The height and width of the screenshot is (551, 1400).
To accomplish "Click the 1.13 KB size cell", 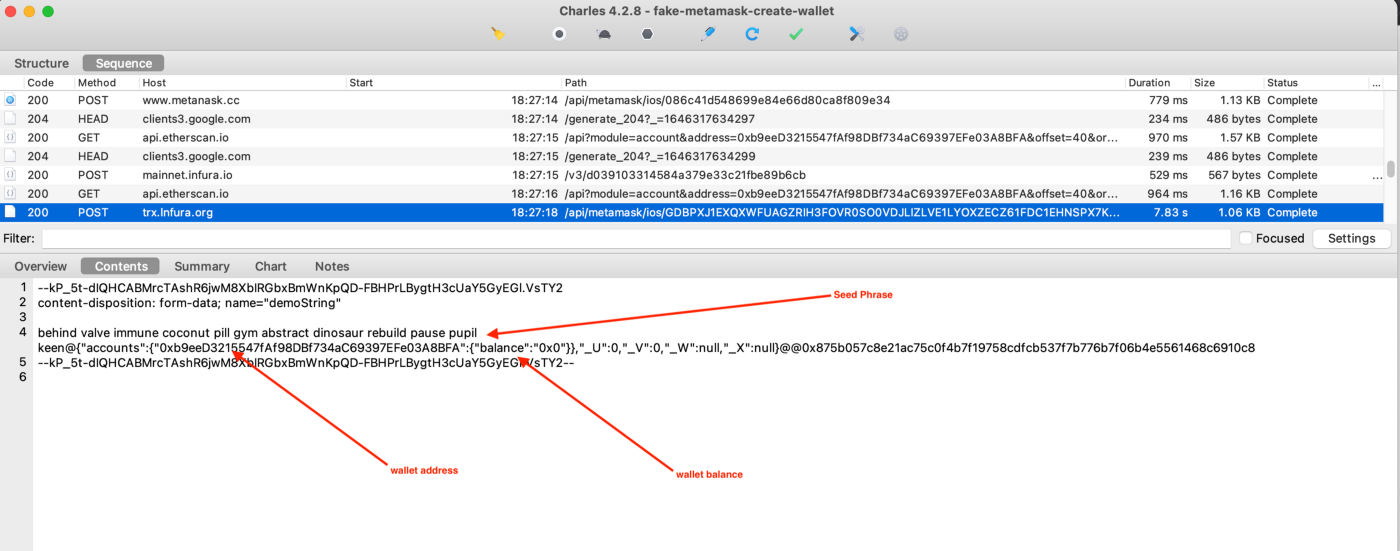I will click(1239, 100).
